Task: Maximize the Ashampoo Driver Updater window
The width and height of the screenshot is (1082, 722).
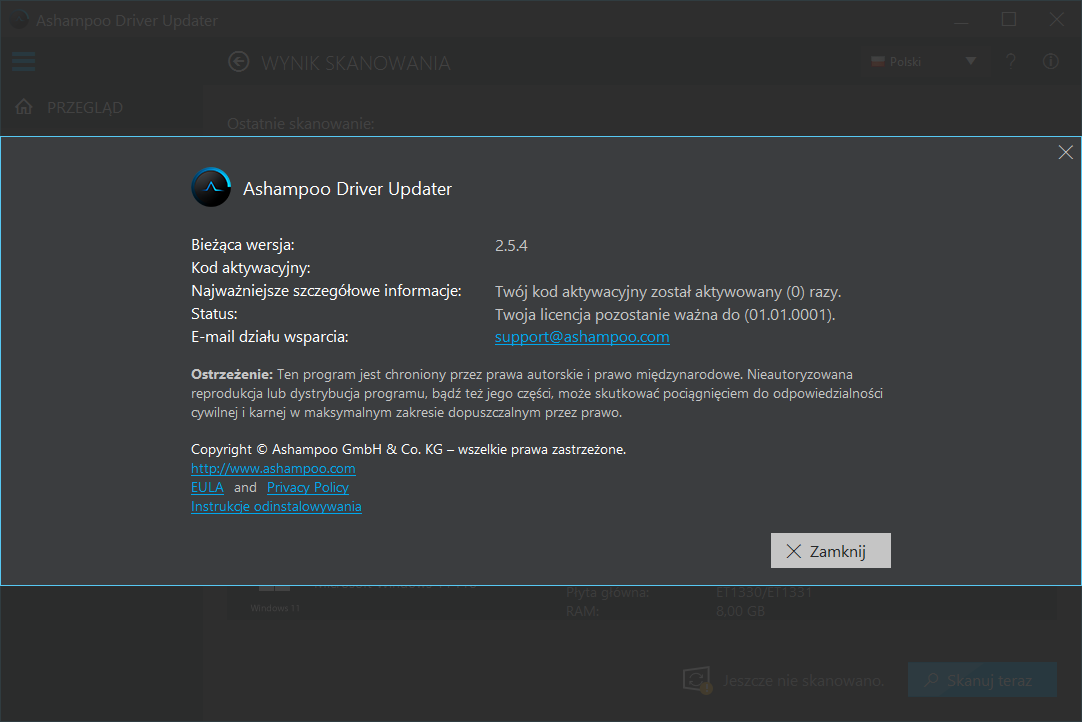Action: (1009, 19)
